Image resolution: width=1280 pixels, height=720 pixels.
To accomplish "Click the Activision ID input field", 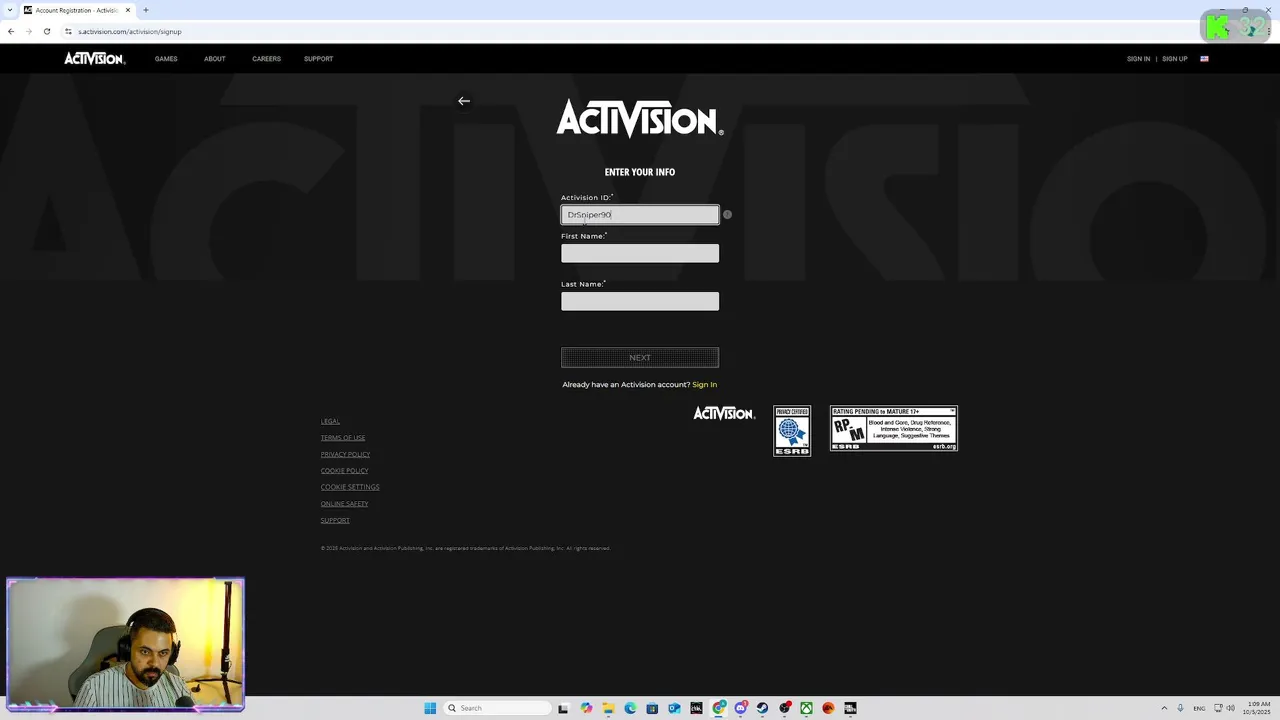I will click(640, 214).
